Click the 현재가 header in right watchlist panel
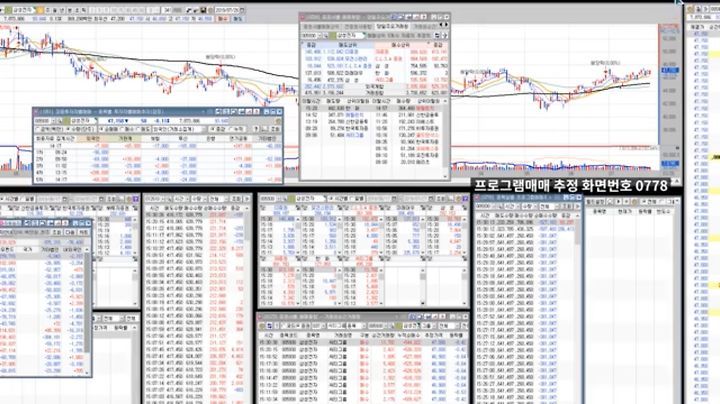 (x=624, y=212)
